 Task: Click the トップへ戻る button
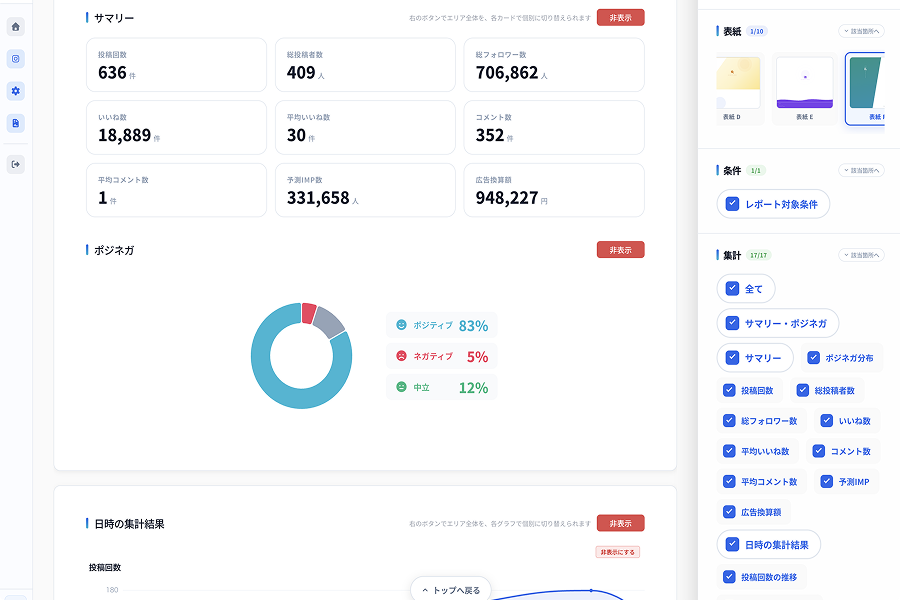coord(451,590)
